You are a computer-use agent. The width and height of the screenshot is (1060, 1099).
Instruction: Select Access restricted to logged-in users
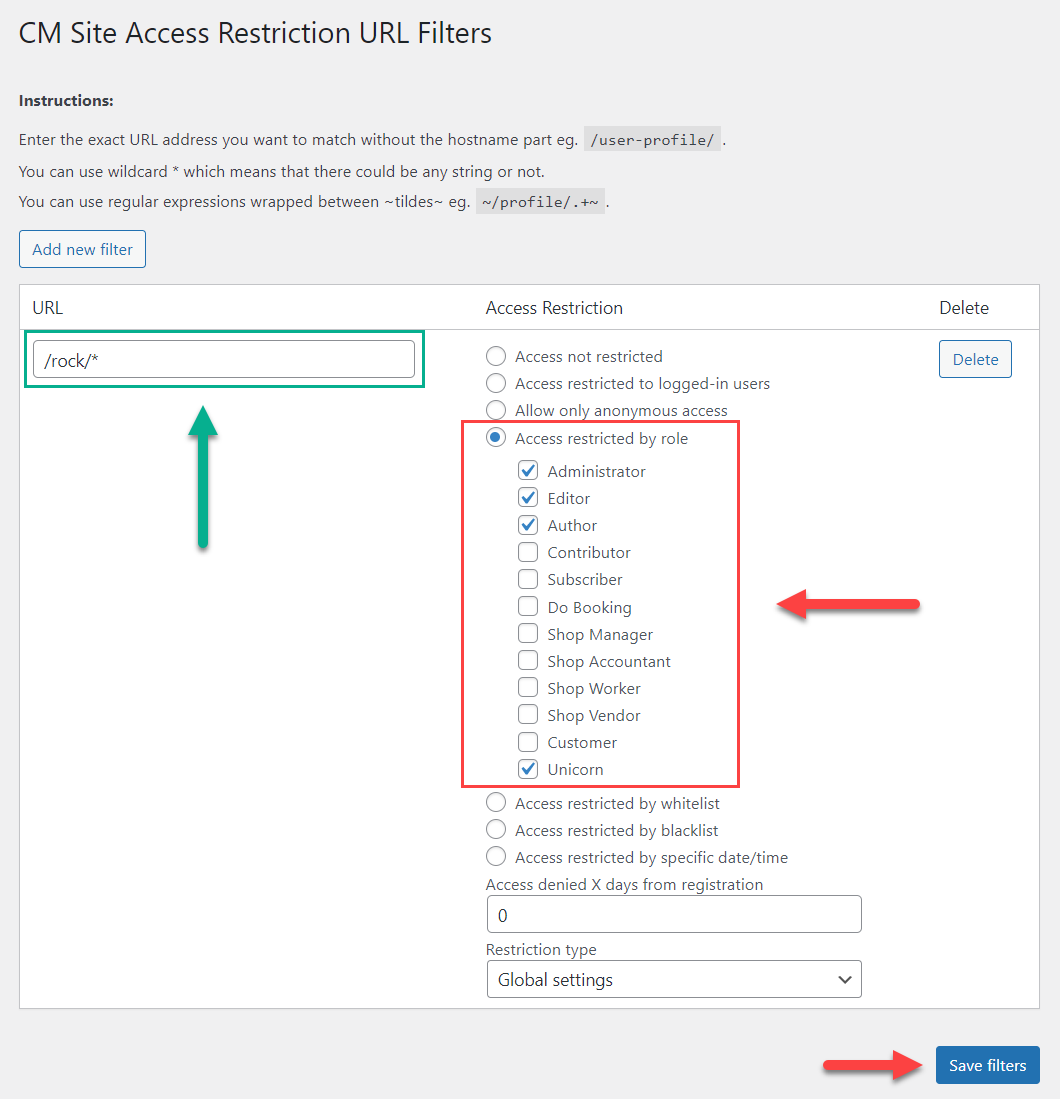click(496, 383)
